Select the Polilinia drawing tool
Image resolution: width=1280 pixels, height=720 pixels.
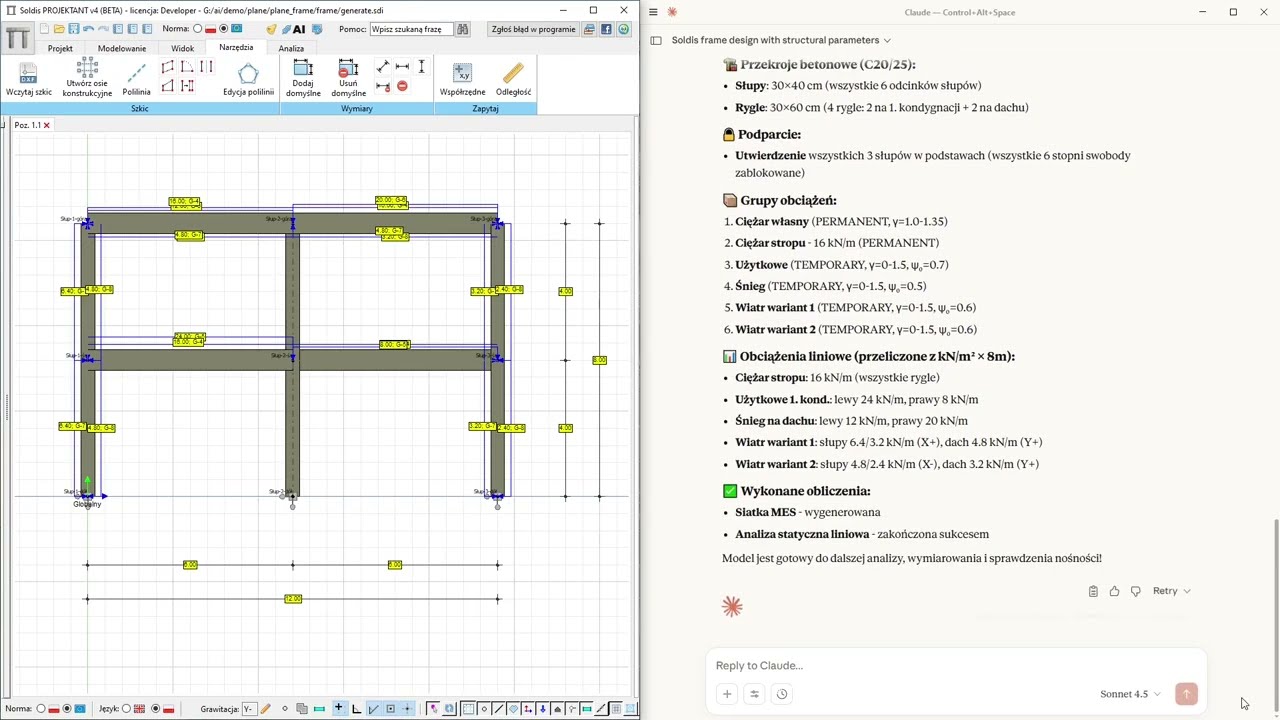pos(136,78)
